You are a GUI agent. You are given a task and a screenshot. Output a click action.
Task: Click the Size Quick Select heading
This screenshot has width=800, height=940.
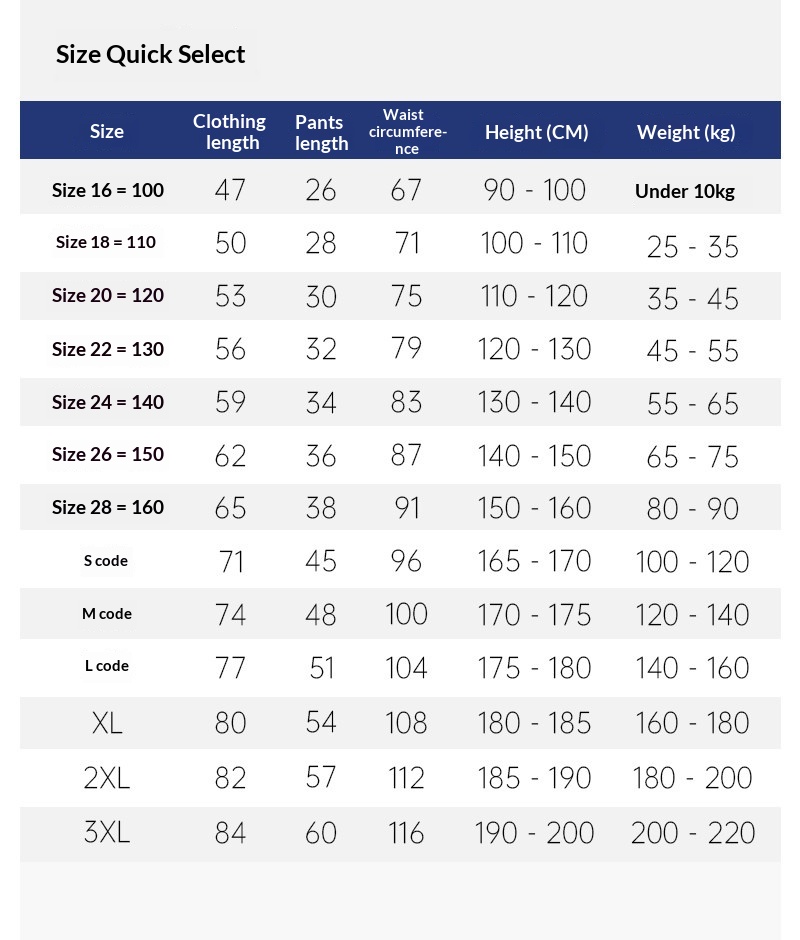coord(150,54)
